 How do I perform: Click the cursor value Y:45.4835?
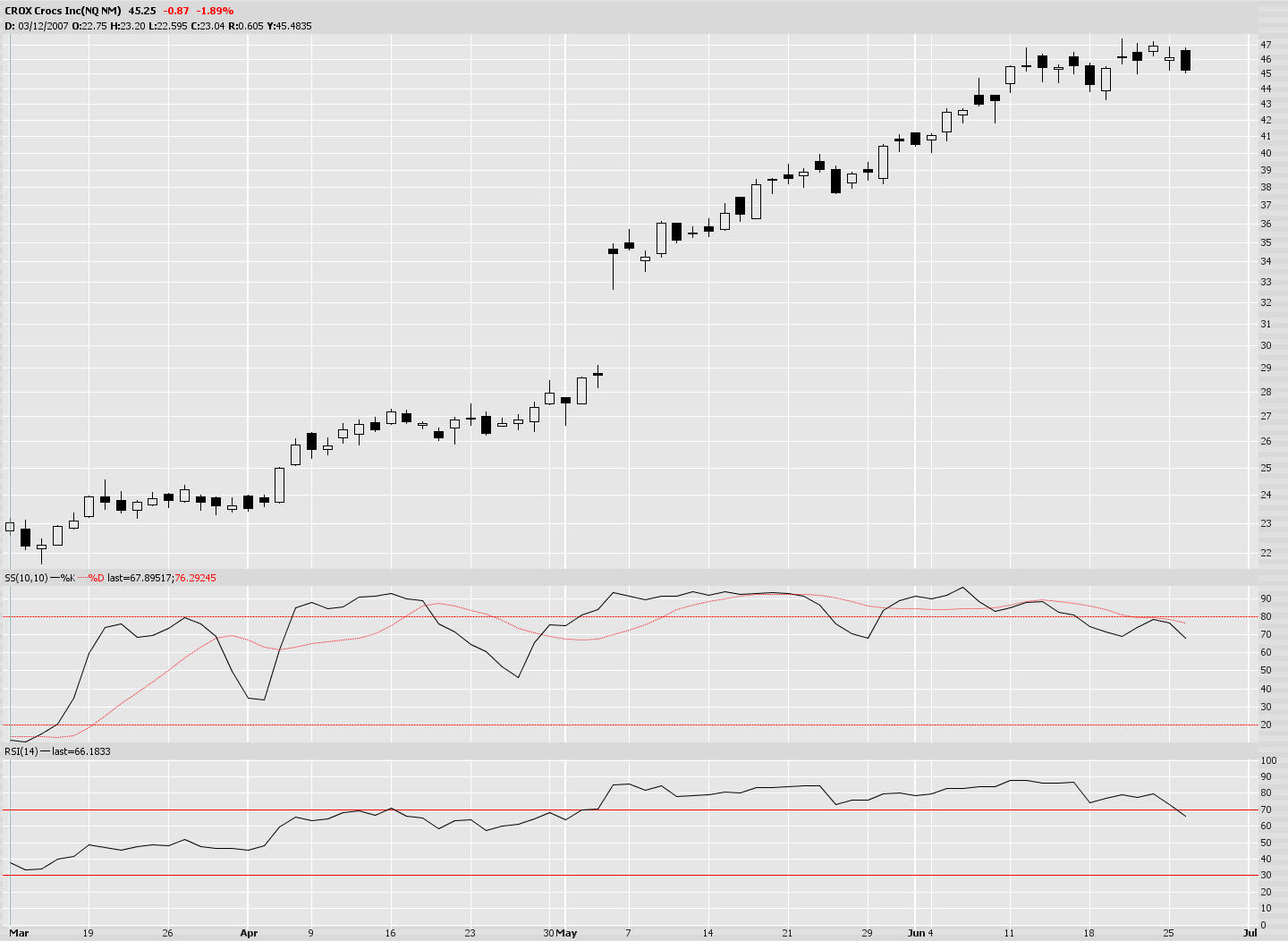coord(289,26)
